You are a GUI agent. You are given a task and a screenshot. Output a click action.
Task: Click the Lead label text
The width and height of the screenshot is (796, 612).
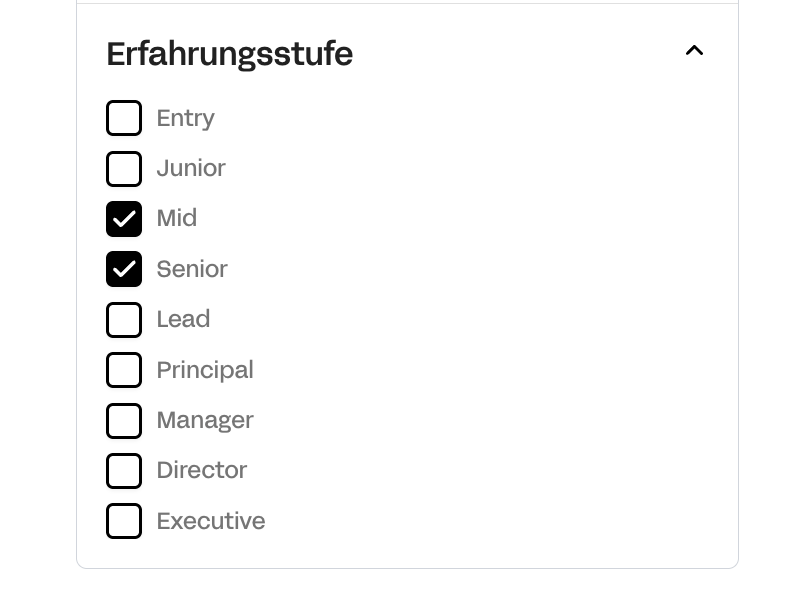183,319
